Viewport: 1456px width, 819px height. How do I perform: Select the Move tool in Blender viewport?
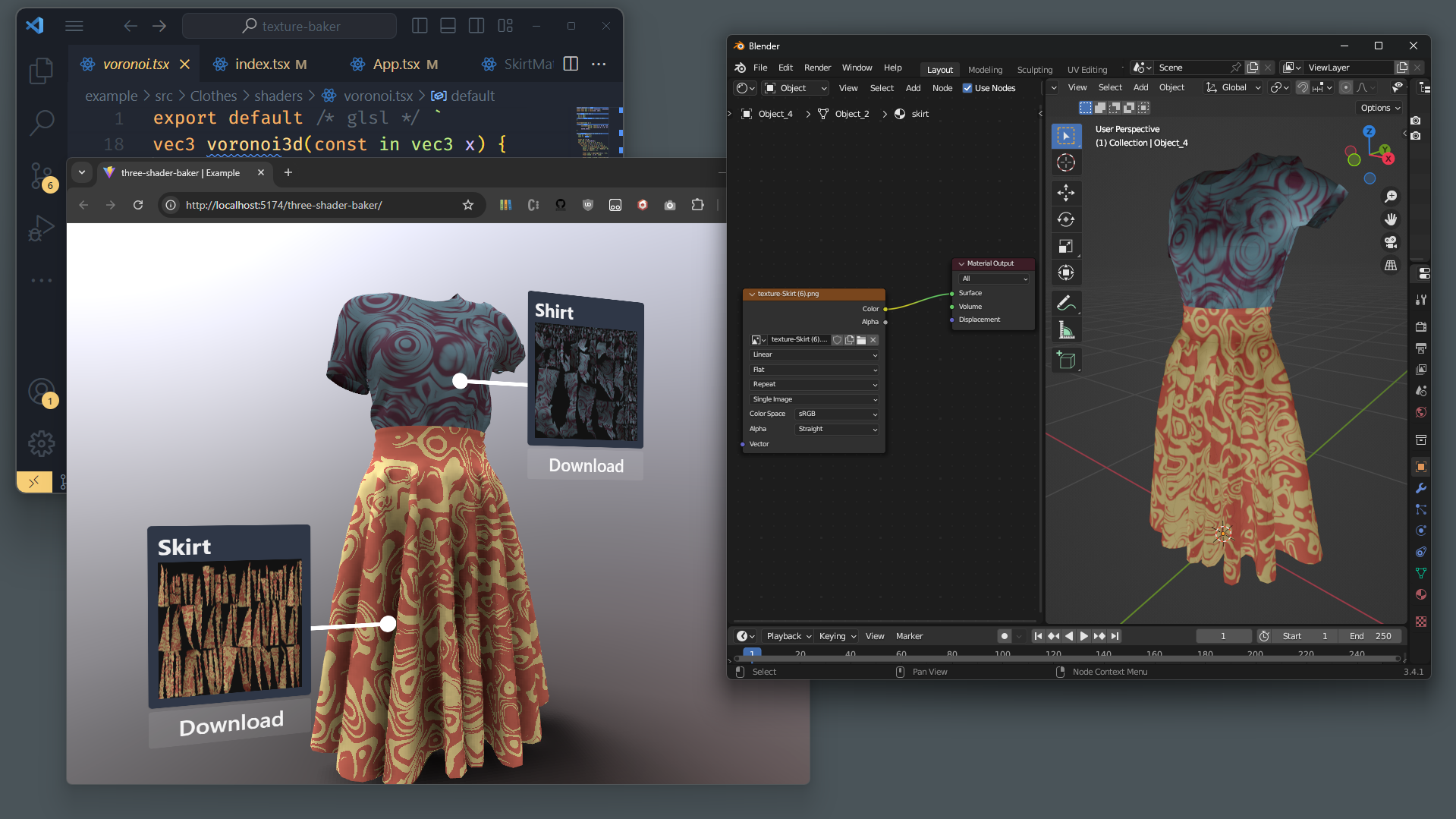click(1066, 193)
